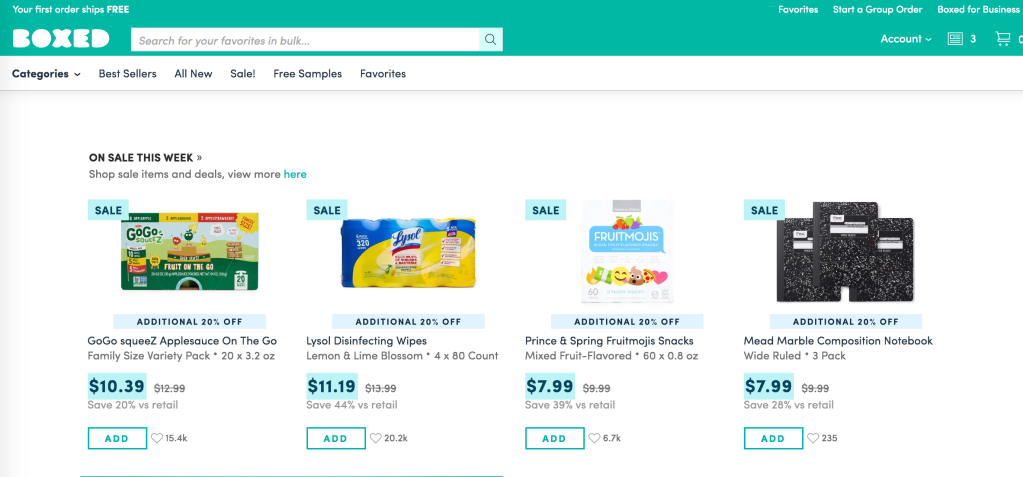
Task: Like the Fruitmojis Snacks via heart icon
Action: (594, 438)
